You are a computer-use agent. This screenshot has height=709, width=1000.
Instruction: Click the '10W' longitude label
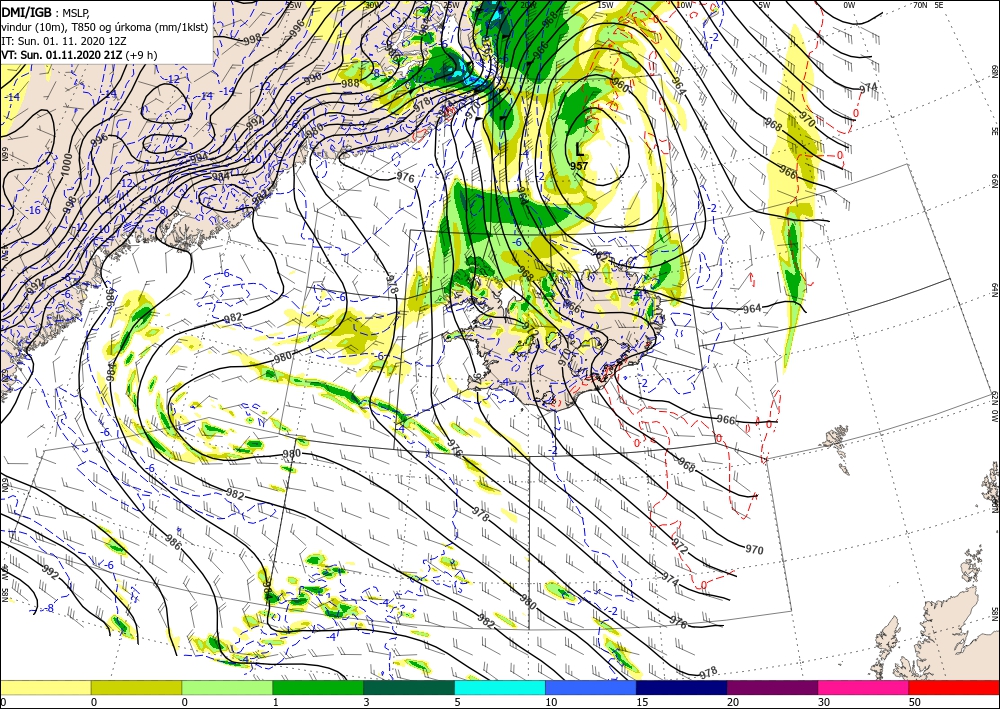pyautogui.click(x=684, y=5)
